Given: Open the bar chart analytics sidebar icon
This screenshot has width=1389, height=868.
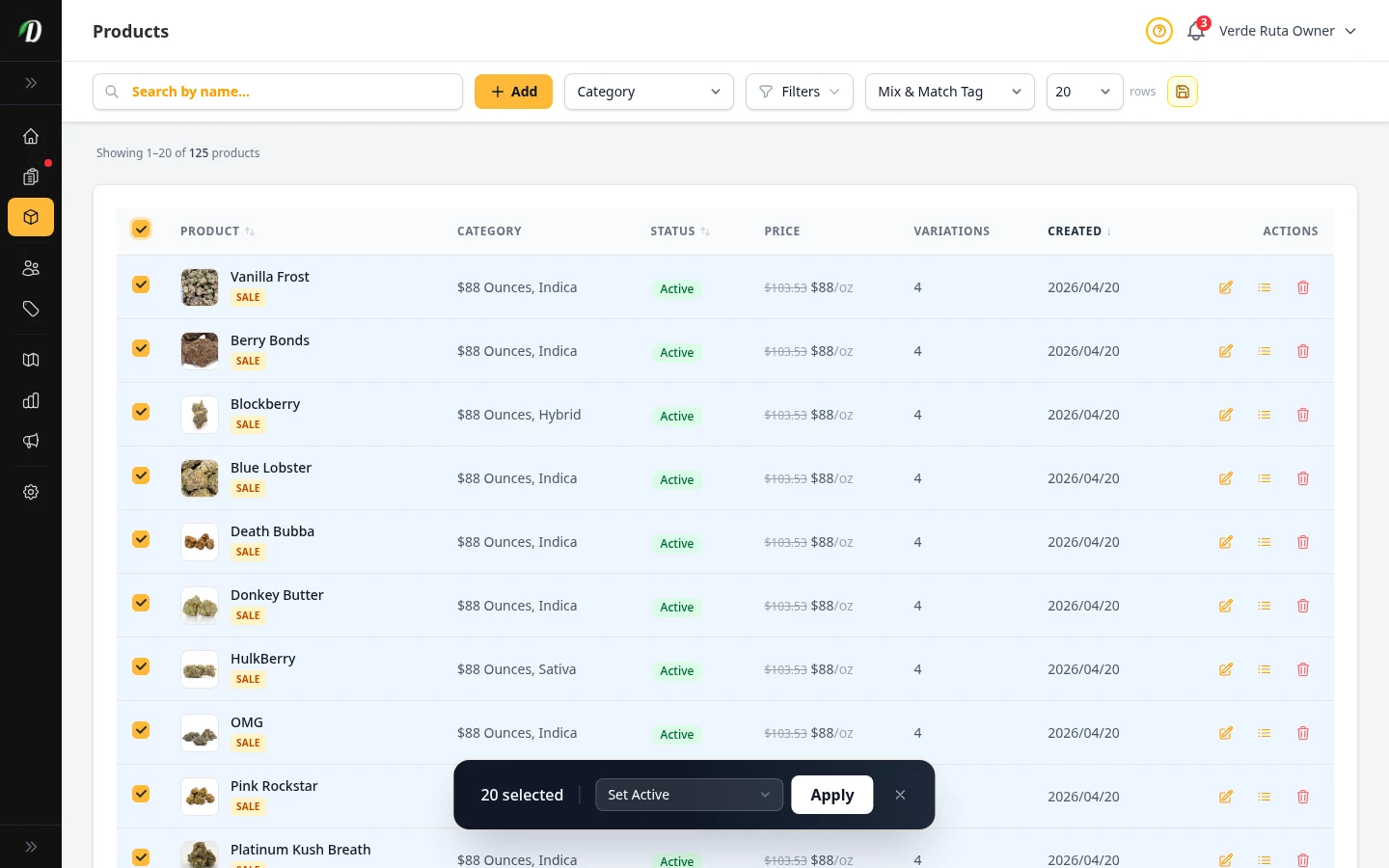Looking at the screenshot, I should click(31, 400).
